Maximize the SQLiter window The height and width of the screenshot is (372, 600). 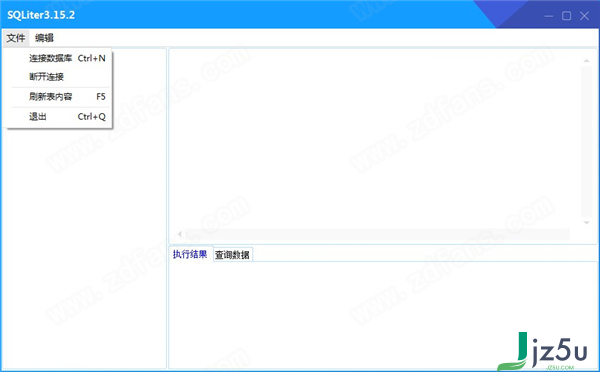click(x=566, y=16)
